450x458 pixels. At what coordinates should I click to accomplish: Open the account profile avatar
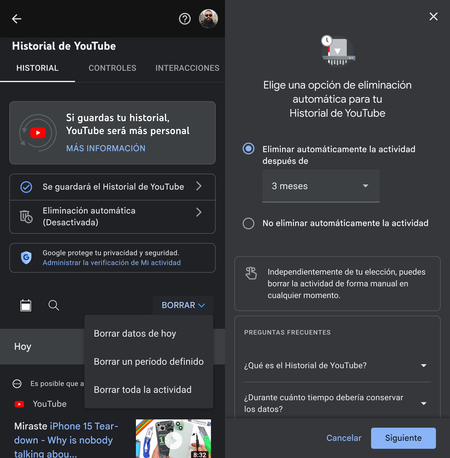[x=208, y=19]
